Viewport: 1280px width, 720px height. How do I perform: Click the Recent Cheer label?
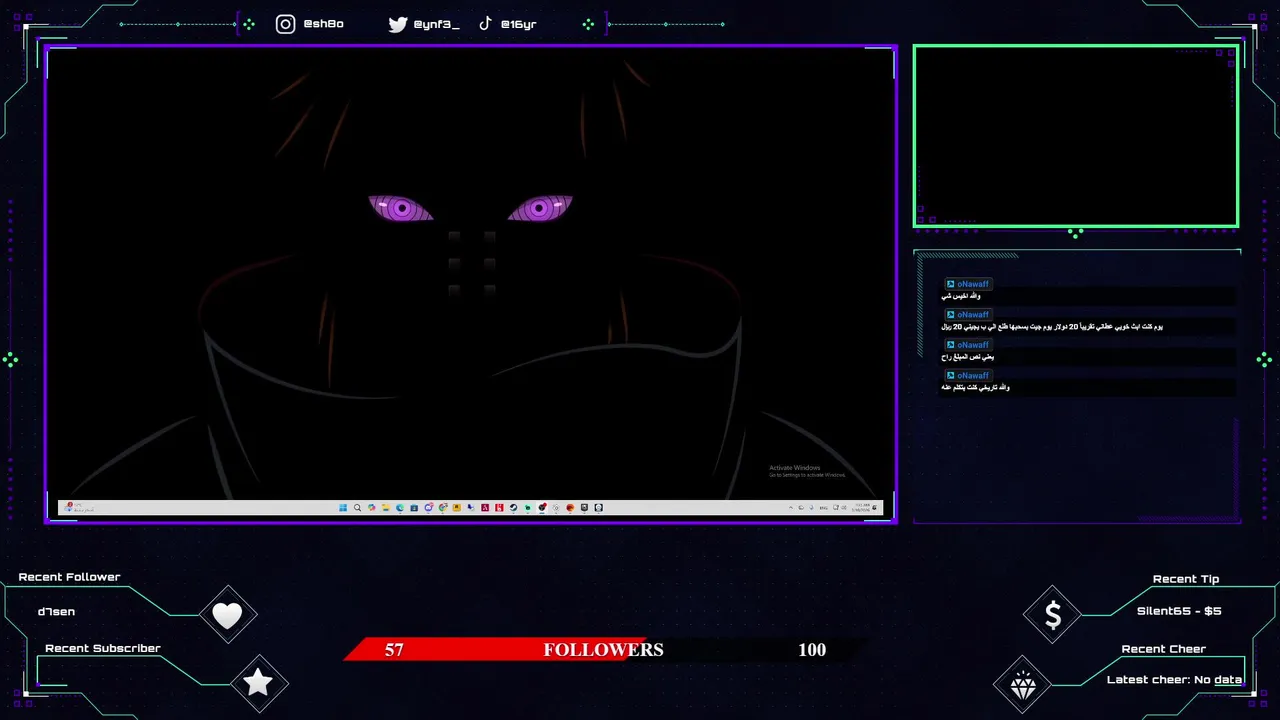pos(1164,649)
